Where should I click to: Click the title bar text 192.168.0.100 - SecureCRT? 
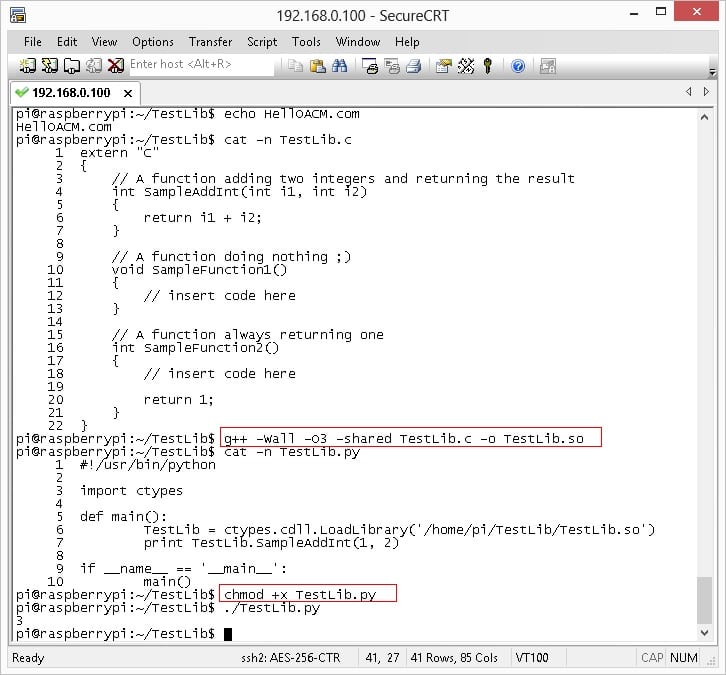pyautogui.click(x=363, y=16)
